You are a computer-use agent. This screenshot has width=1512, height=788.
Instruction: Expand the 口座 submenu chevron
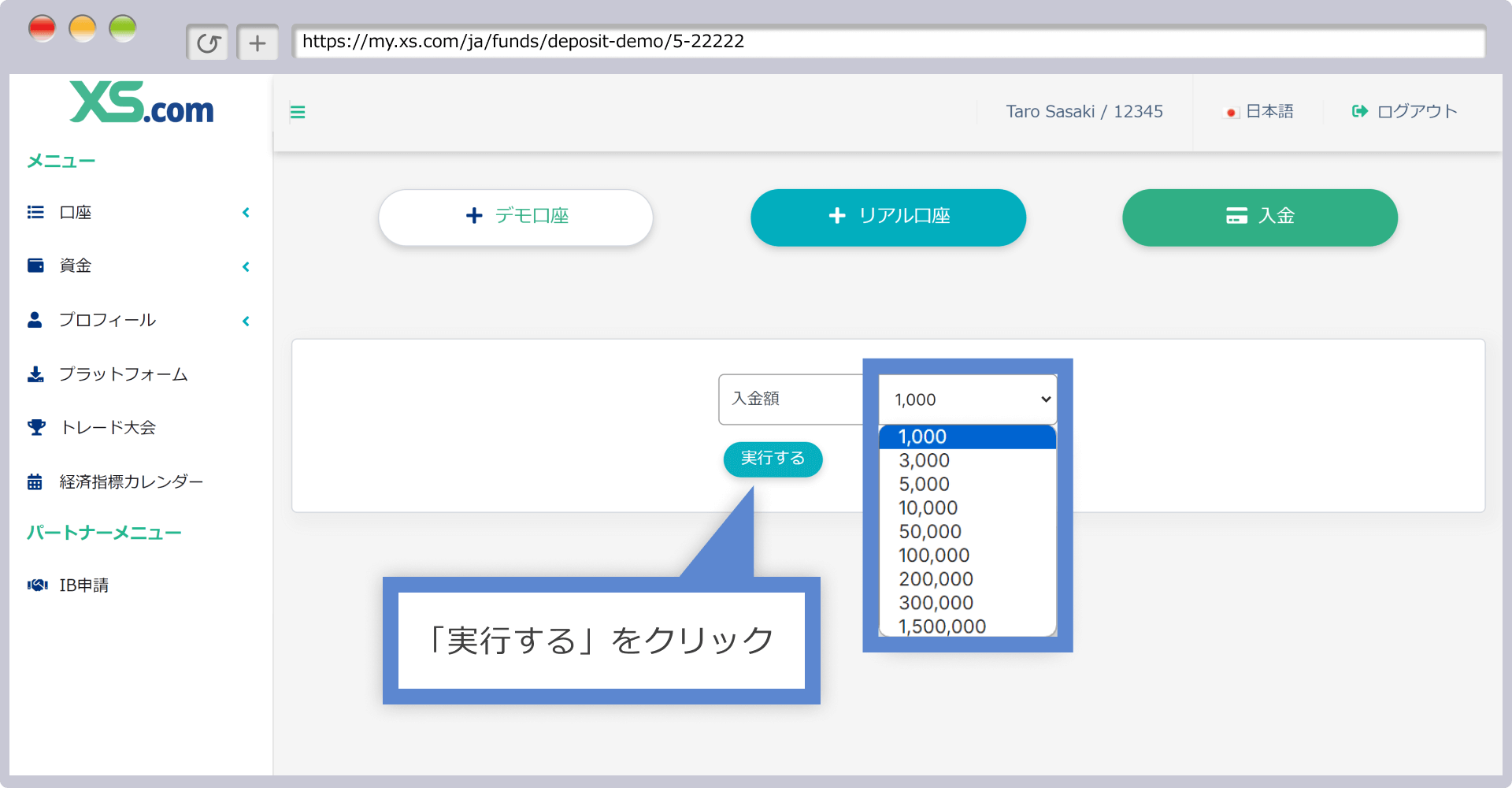coord(246,213)
